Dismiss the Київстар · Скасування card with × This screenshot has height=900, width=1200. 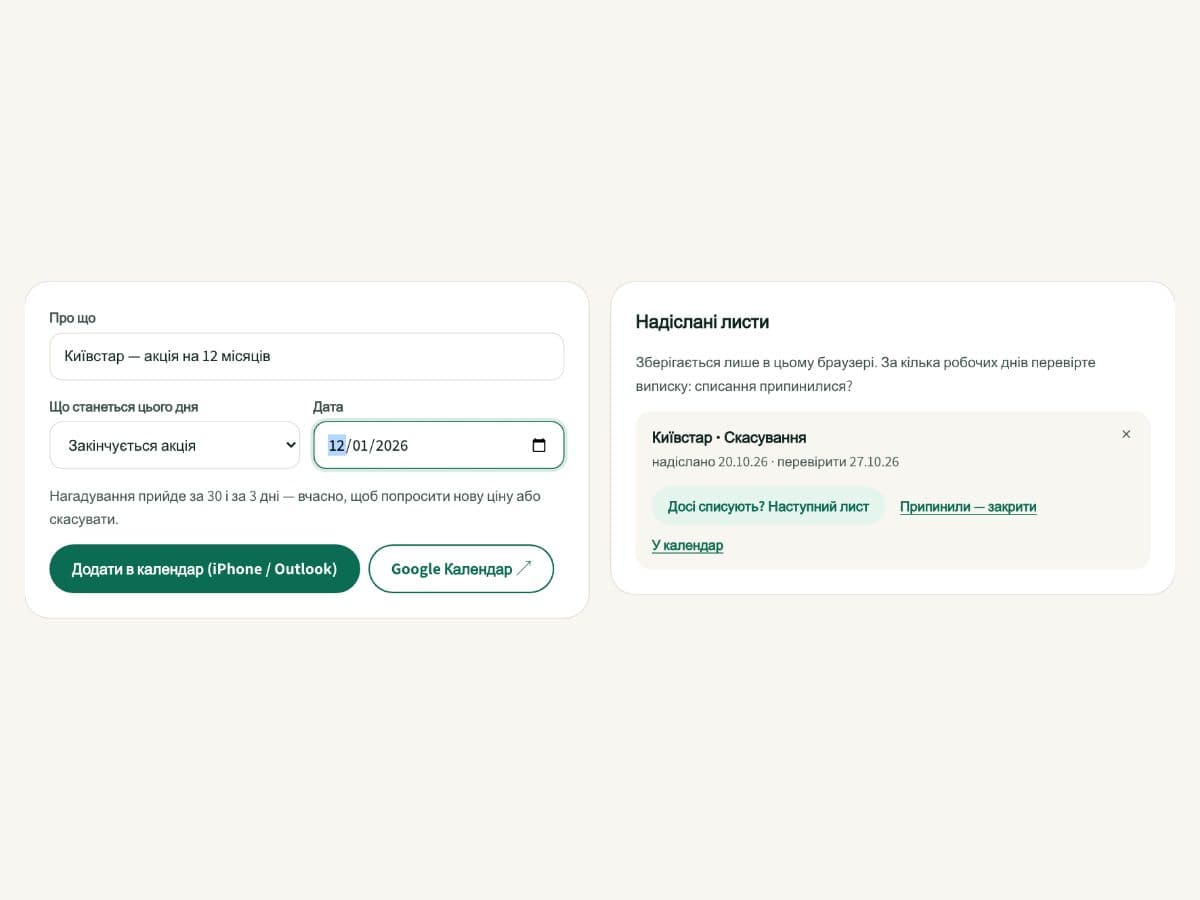click(x=1126, y=434)
